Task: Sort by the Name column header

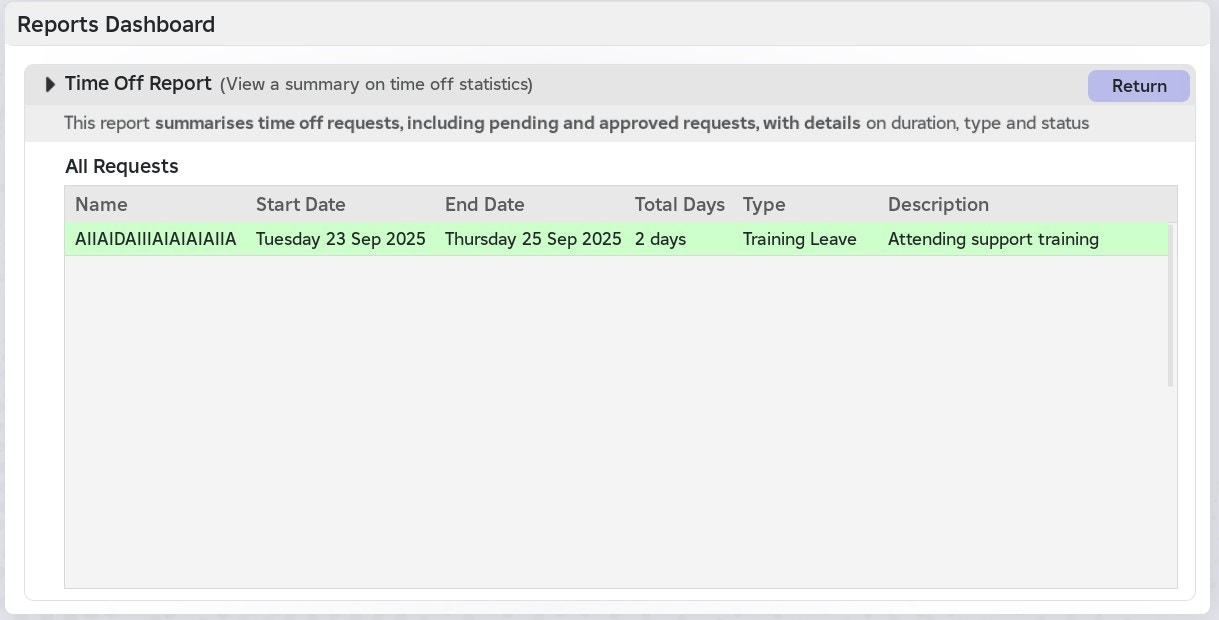Action: point(101,205)
